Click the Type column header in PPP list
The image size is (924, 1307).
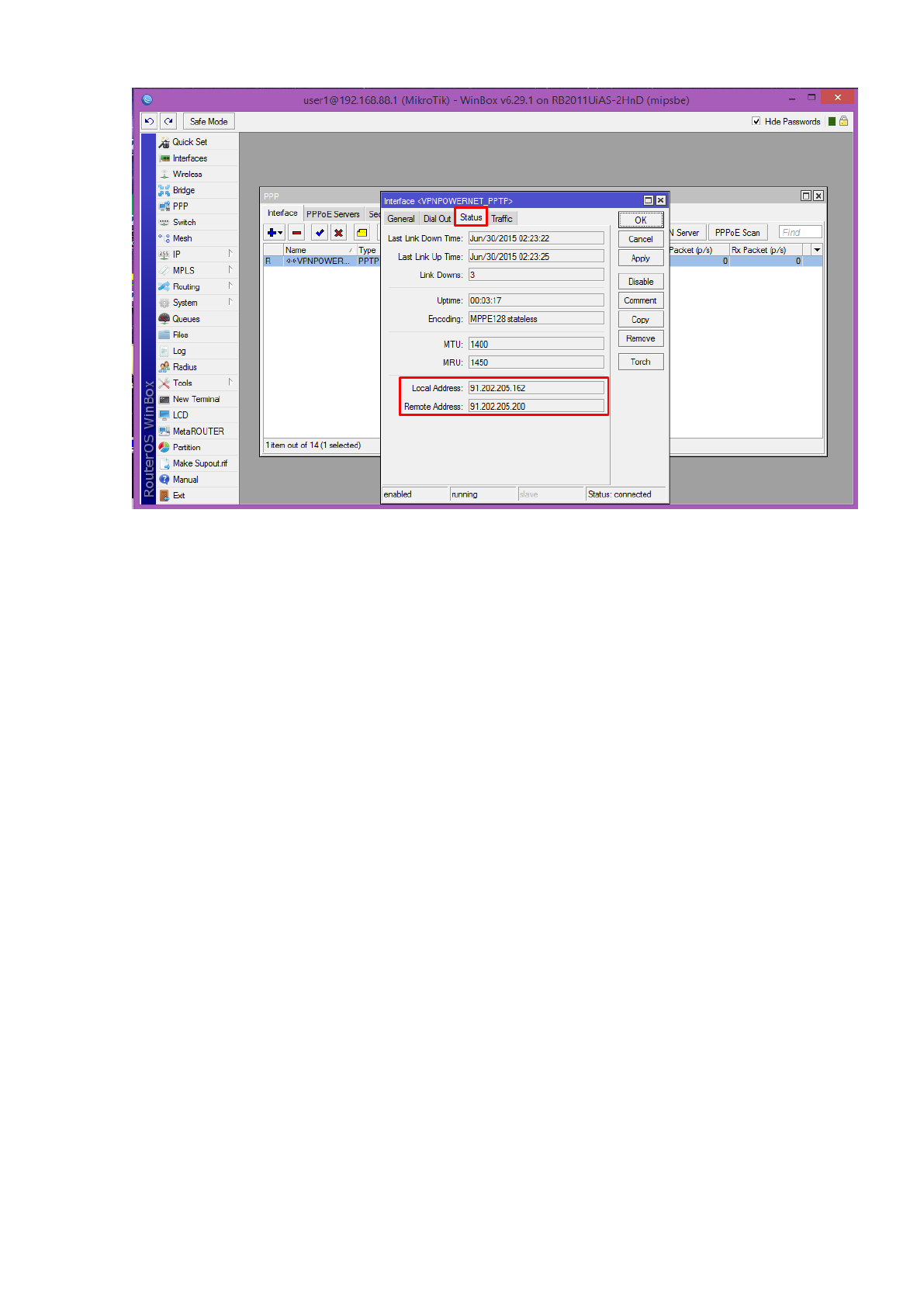(369, 250)
